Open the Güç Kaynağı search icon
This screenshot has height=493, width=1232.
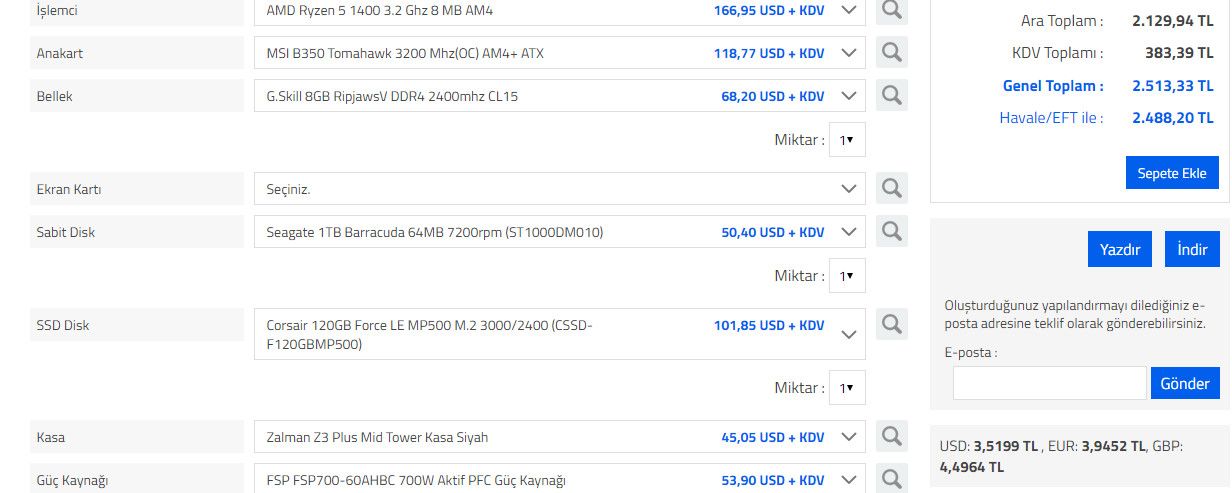[x=892, y=478]
